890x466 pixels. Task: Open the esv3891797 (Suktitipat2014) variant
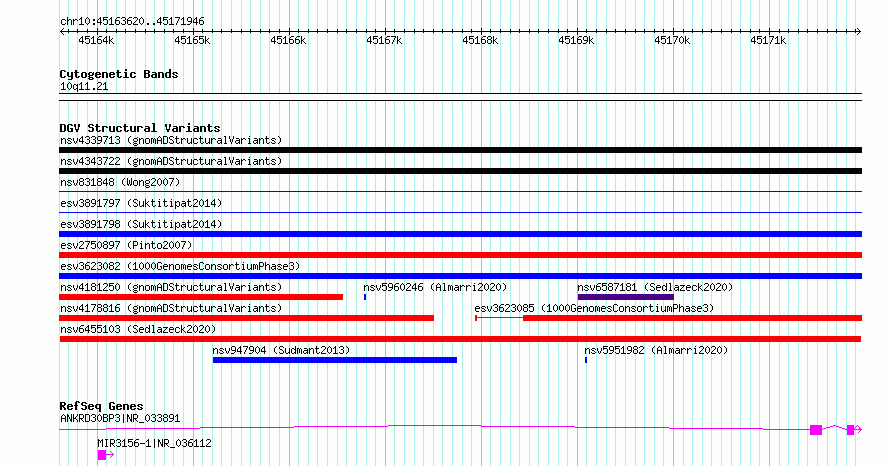coord(141,203)
